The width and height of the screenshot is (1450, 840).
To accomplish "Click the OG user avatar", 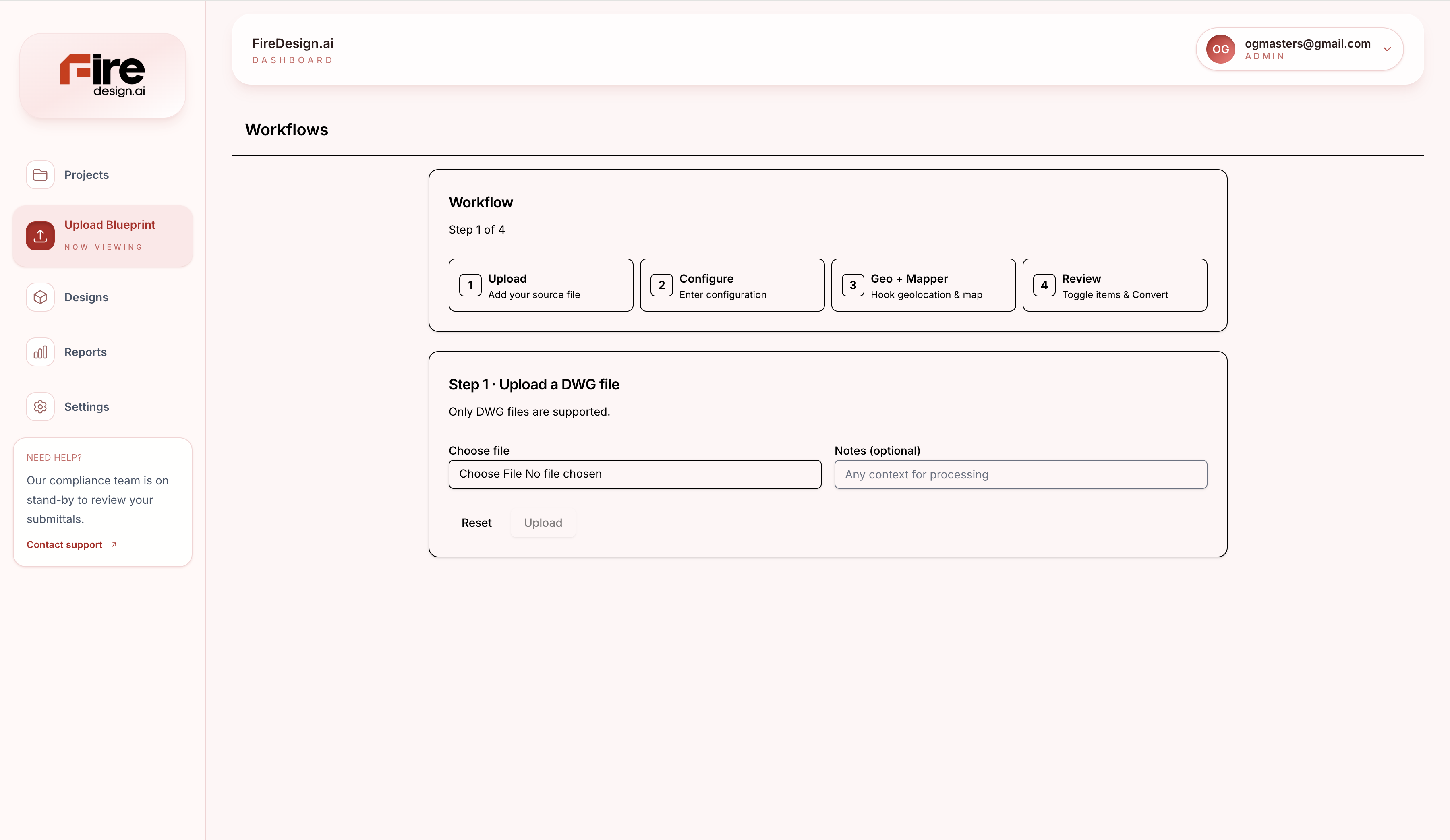I will [x=1220, y=50].
